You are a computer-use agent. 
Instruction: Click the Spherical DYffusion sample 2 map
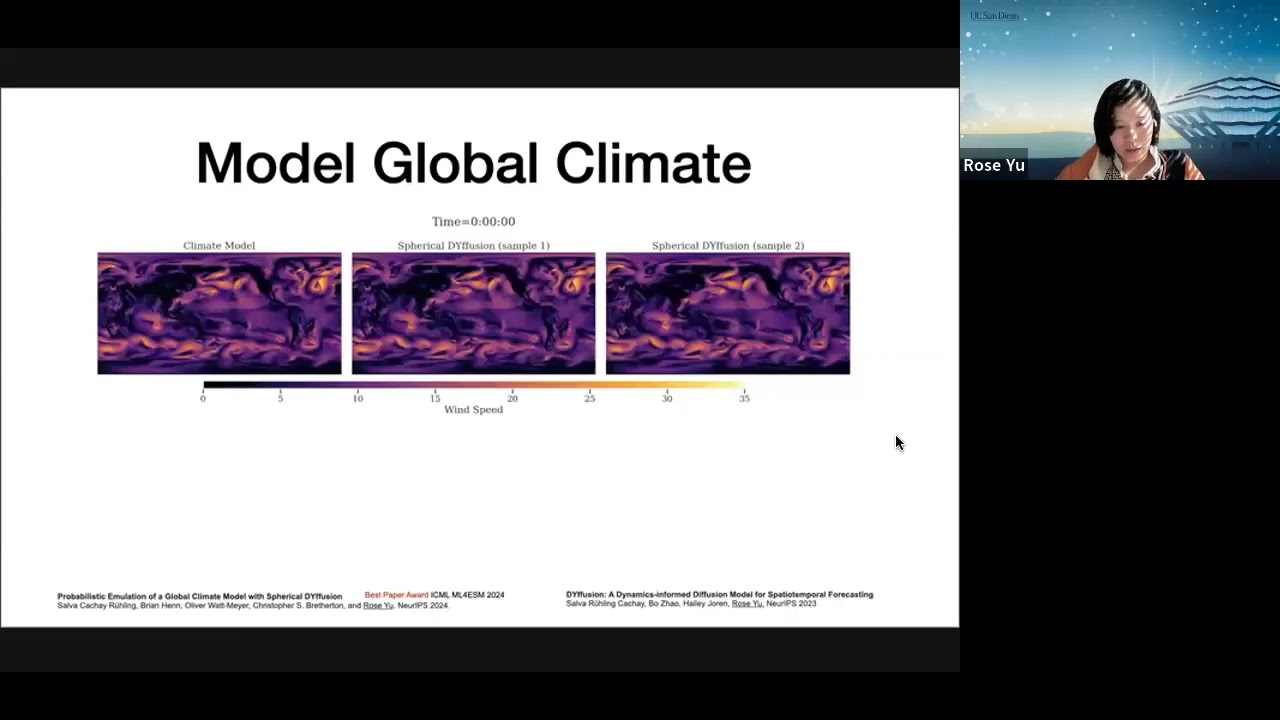(x=728, y=314)
